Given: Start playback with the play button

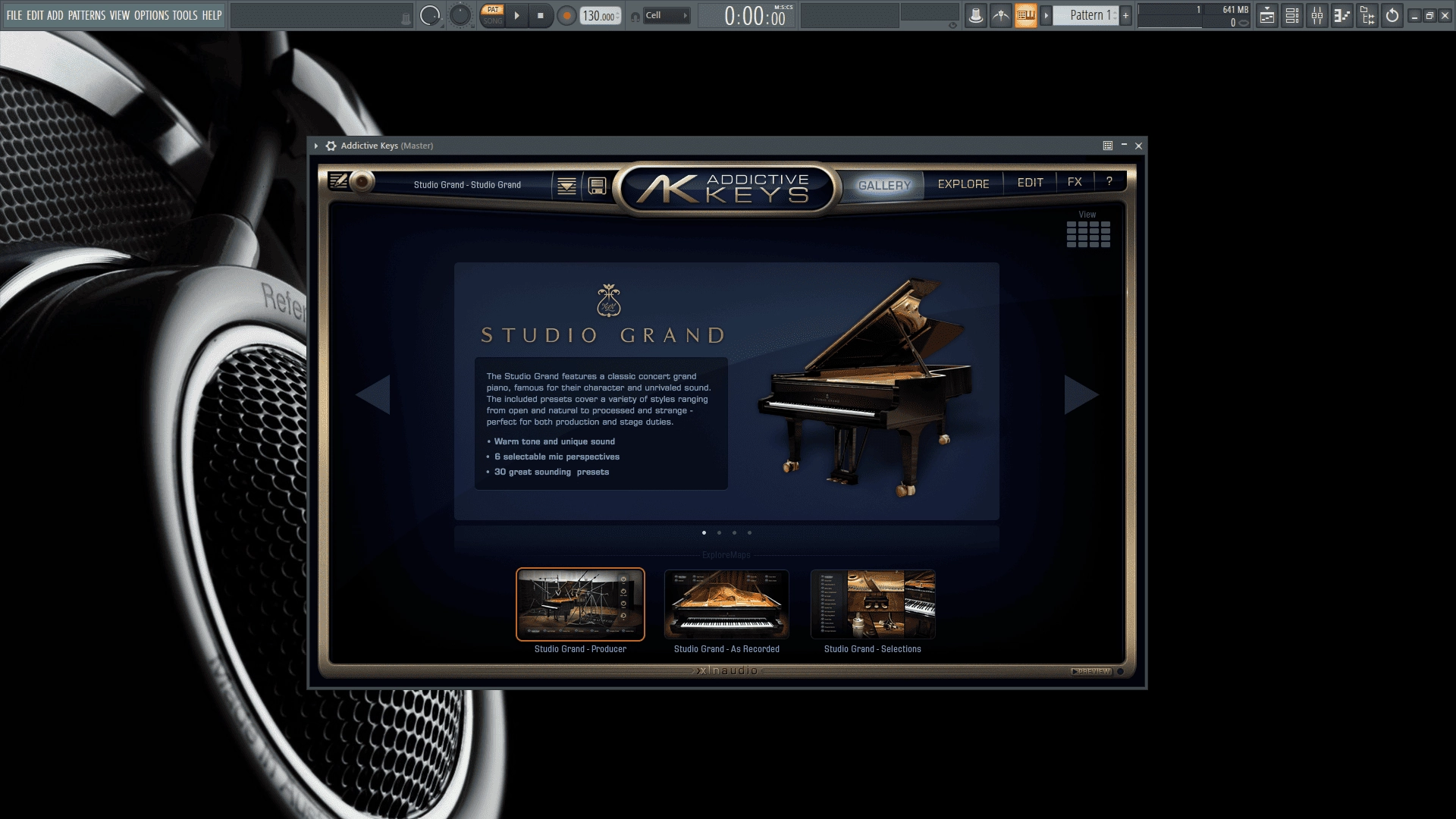Looking at the screenshot, I should point(517,15).
